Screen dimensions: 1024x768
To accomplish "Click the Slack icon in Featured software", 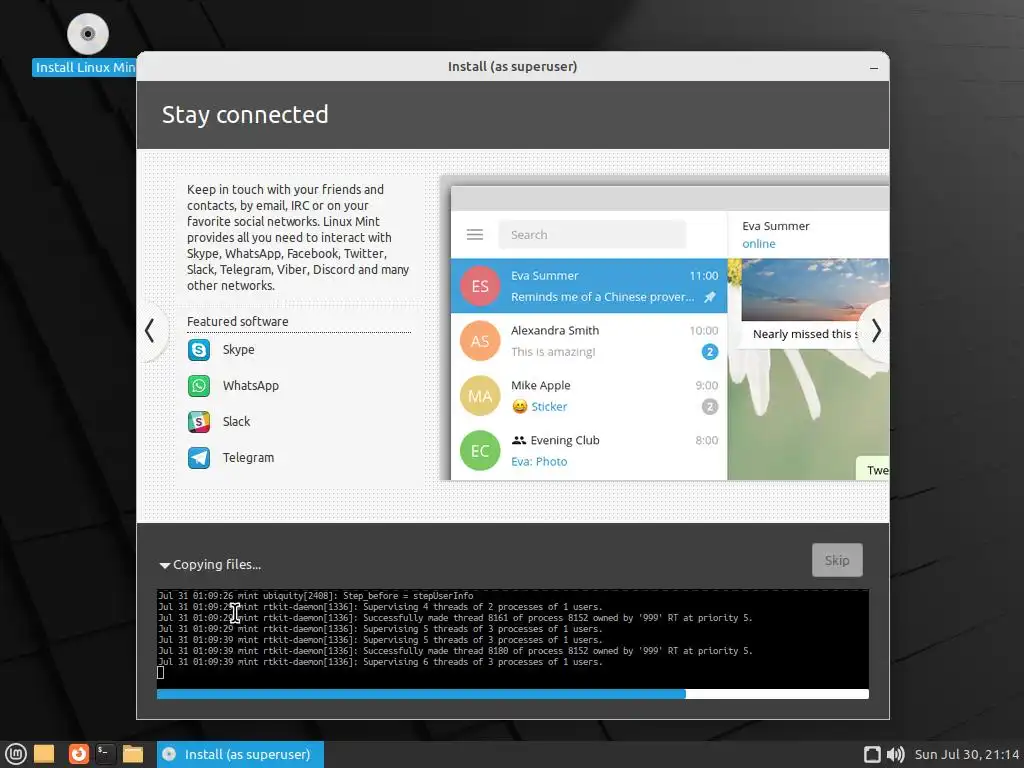I will (x=199, y=422).
